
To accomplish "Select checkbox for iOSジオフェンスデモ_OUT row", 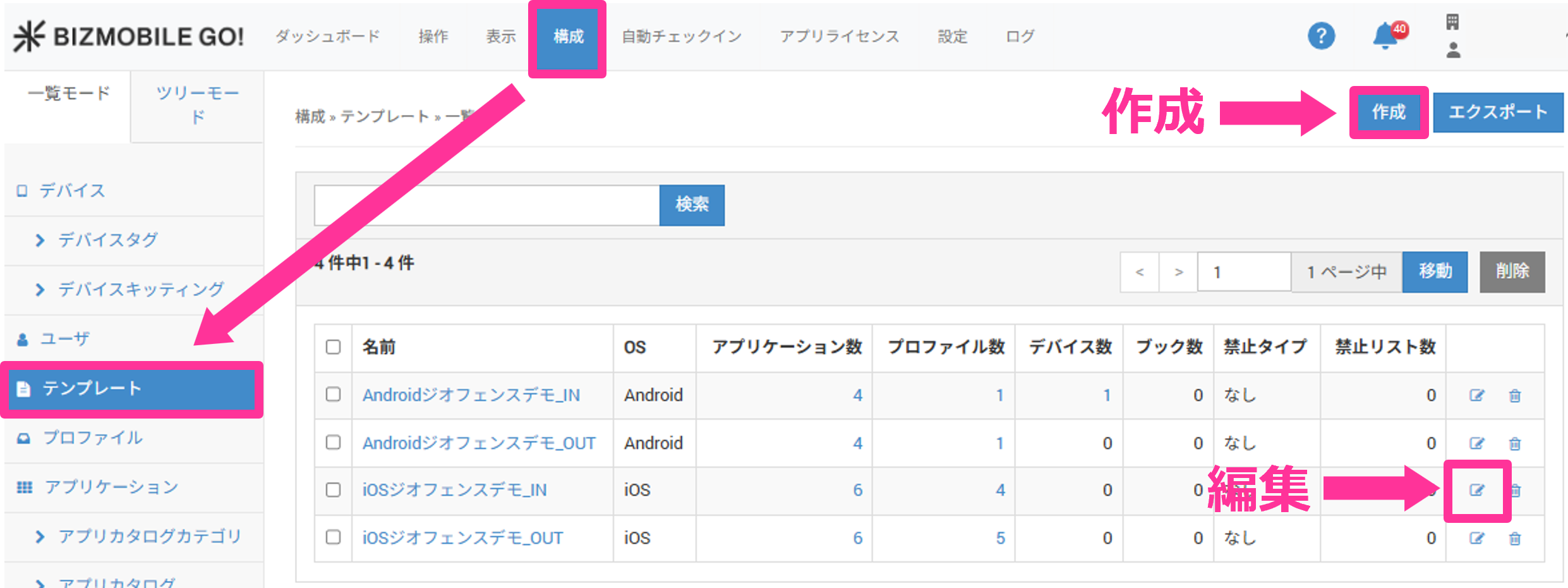I will tap(333, 537).
